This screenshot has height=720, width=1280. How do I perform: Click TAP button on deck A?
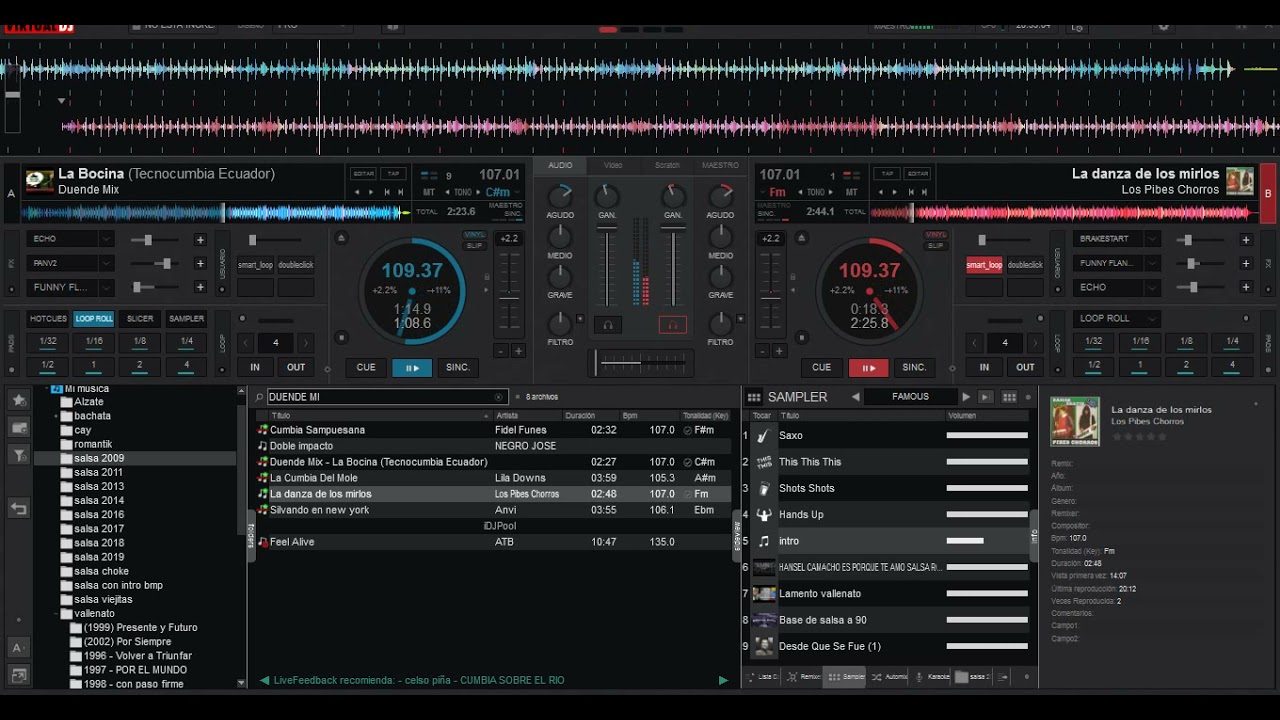click(393, 174)
